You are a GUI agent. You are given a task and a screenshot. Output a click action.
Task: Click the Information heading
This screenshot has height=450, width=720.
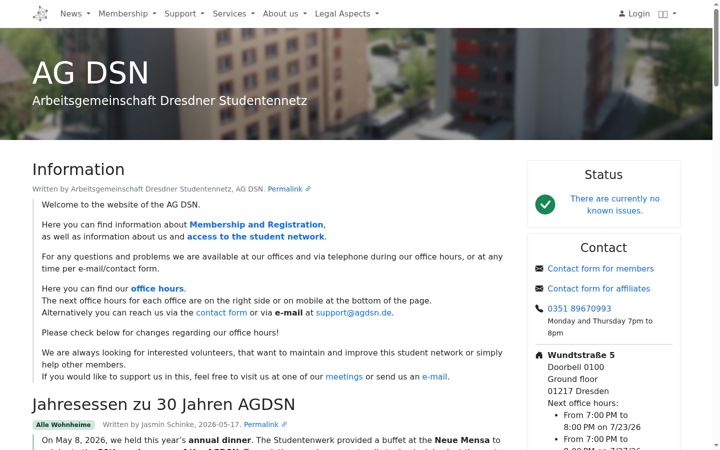(x=79, y=169)
